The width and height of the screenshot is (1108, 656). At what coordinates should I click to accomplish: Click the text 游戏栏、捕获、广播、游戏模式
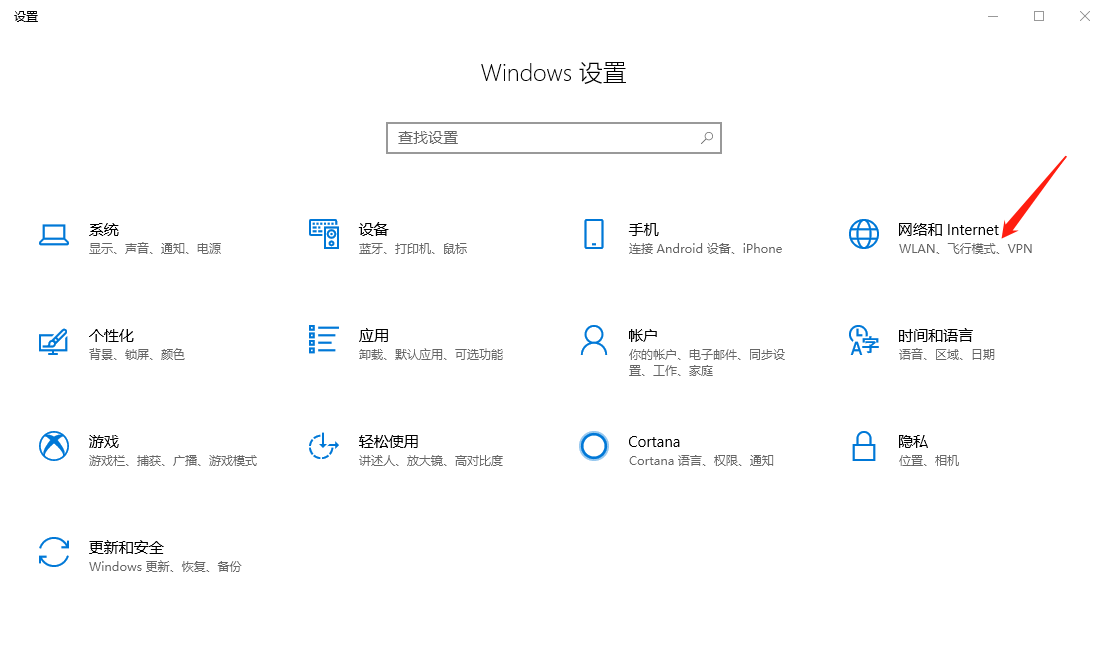[173, 461]
